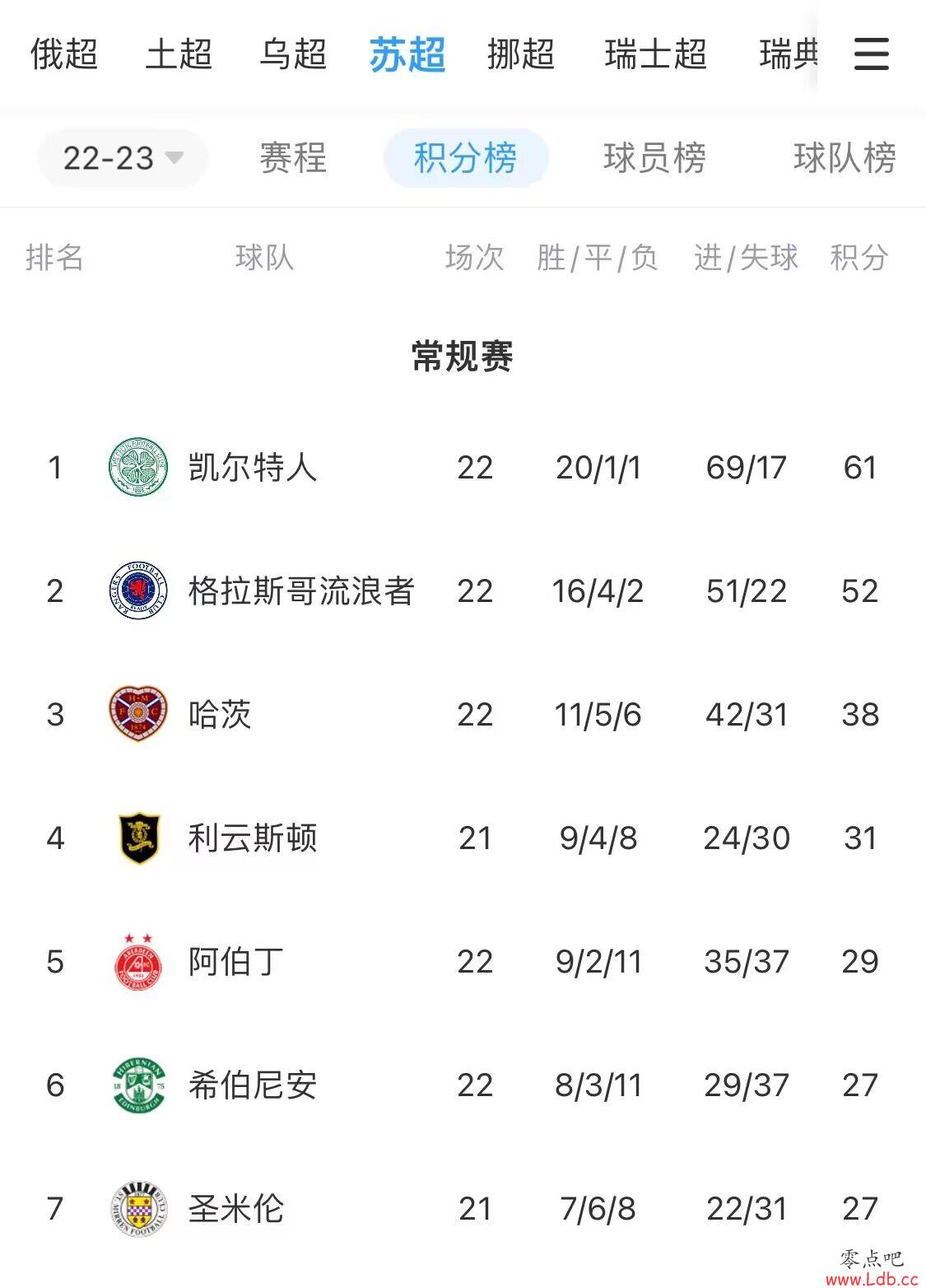926x1288 pixels.
Task: Tap the Rangers club crest
Action: click(139, 590)
